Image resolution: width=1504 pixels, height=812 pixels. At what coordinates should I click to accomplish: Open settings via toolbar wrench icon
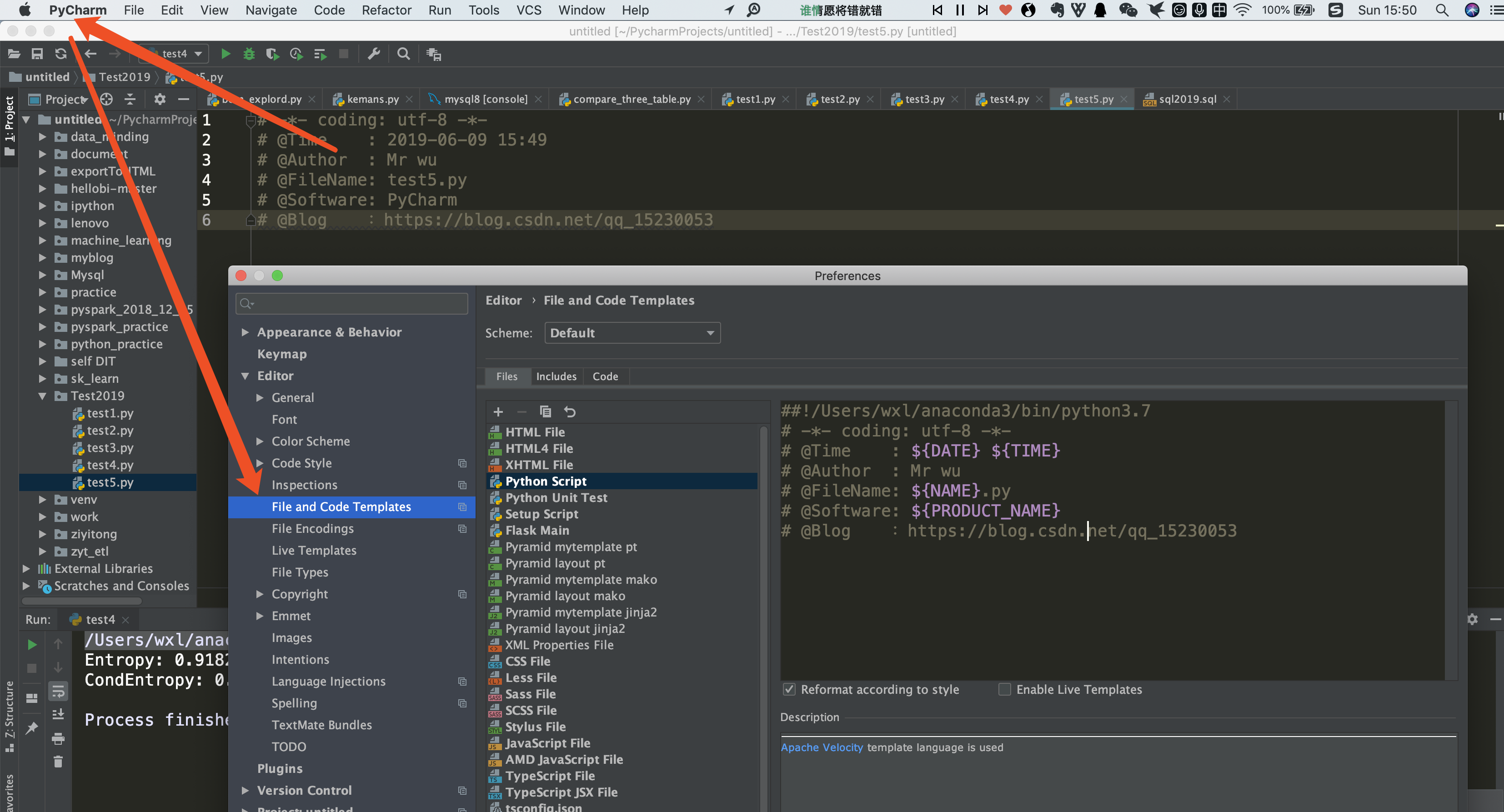tap(374, 54)
